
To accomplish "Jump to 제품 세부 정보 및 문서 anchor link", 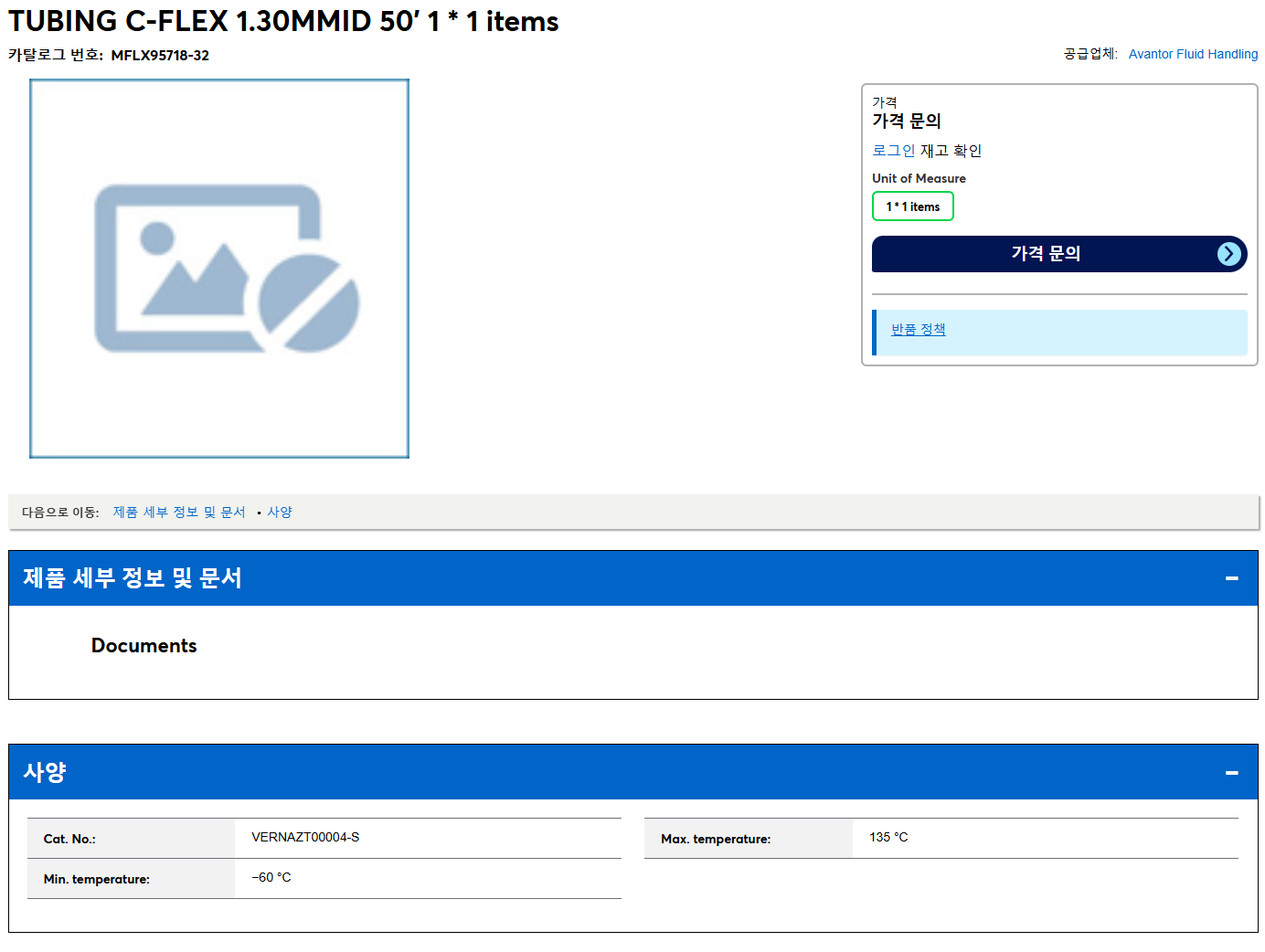I will point(179,513).
